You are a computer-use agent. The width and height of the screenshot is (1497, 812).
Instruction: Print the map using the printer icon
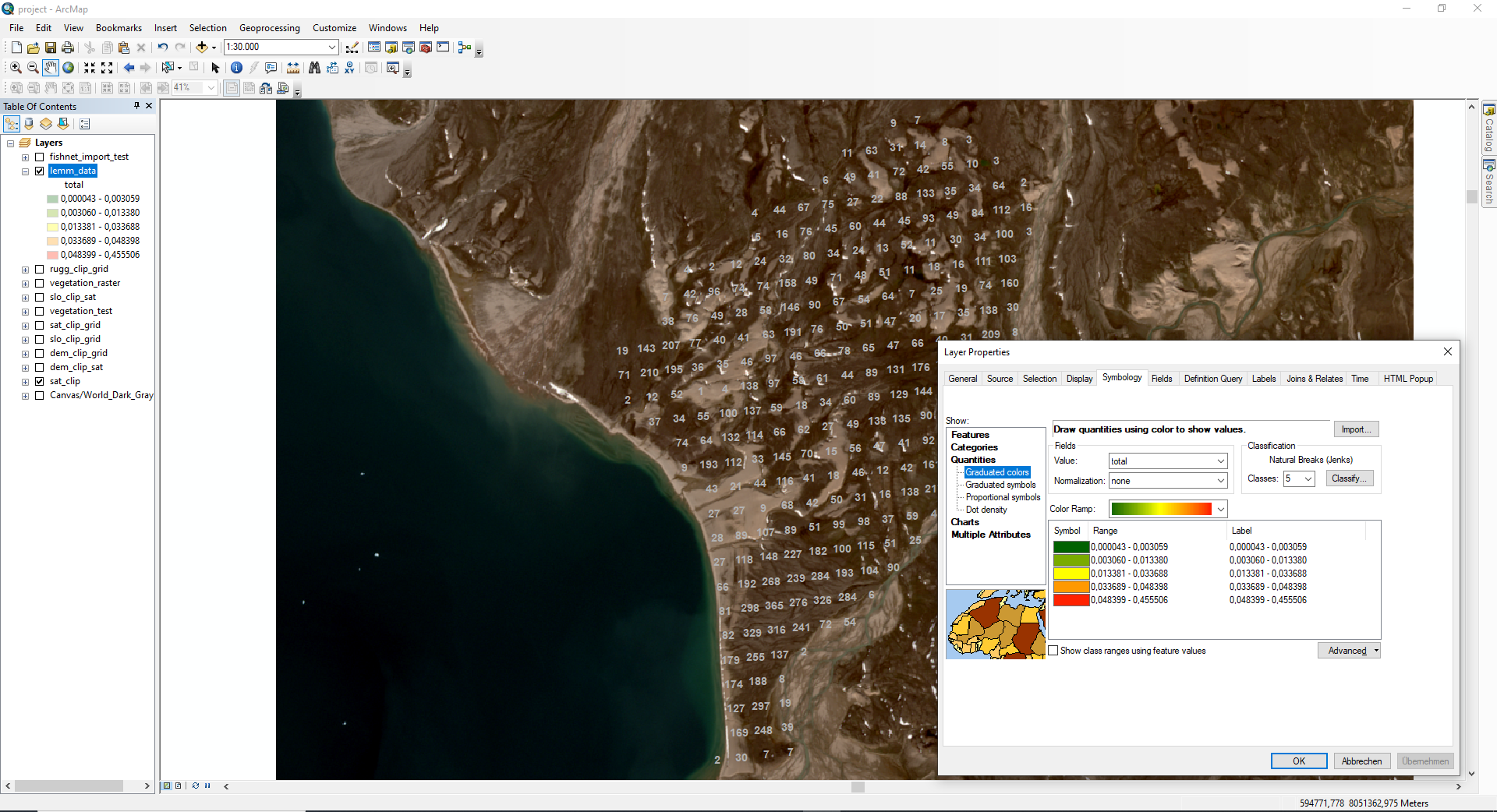68,48
